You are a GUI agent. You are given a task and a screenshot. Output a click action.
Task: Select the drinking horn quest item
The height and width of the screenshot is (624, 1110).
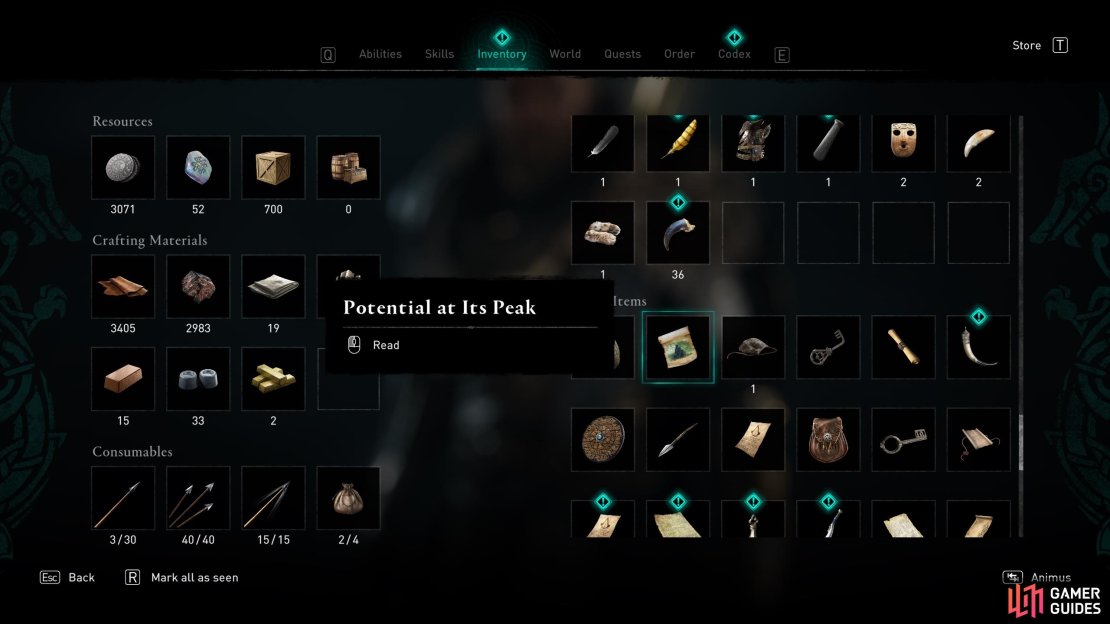[978, 347]
